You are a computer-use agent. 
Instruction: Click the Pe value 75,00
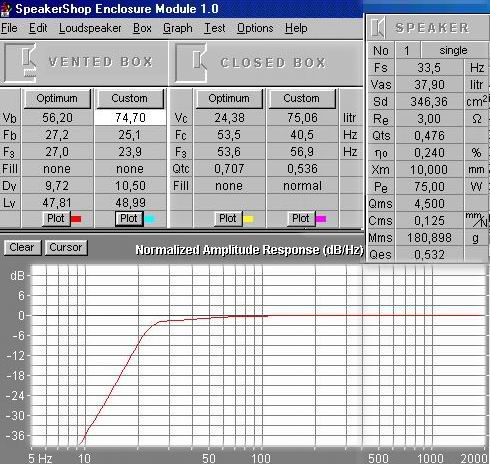click(x=429, y=187)
